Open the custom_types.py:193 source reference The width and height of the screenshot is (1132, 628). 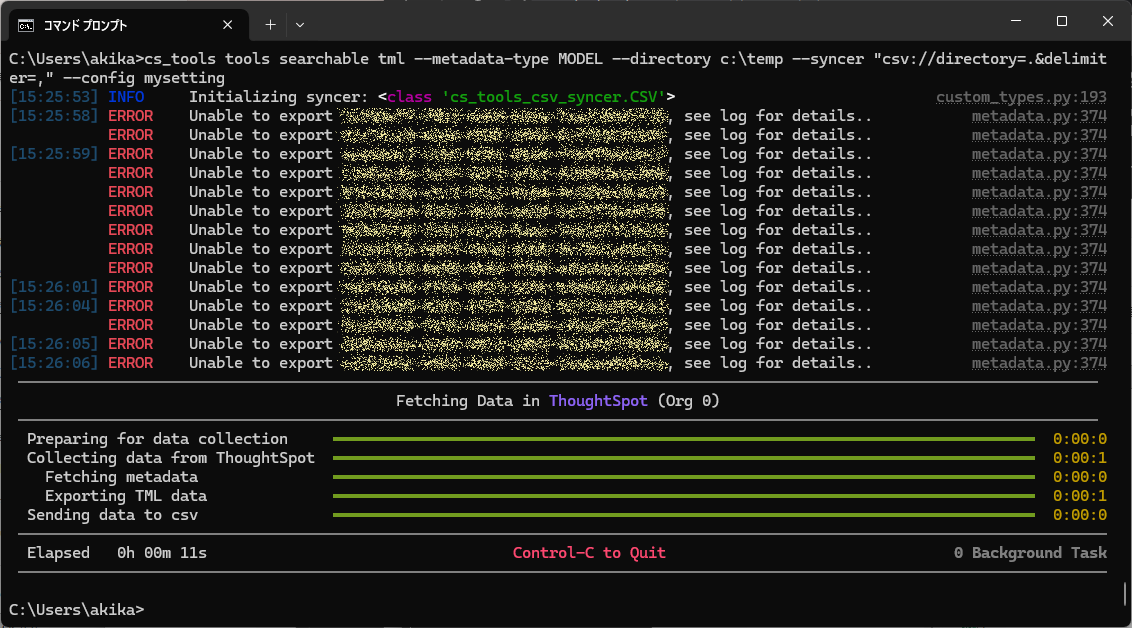(x=1021, y=97)
